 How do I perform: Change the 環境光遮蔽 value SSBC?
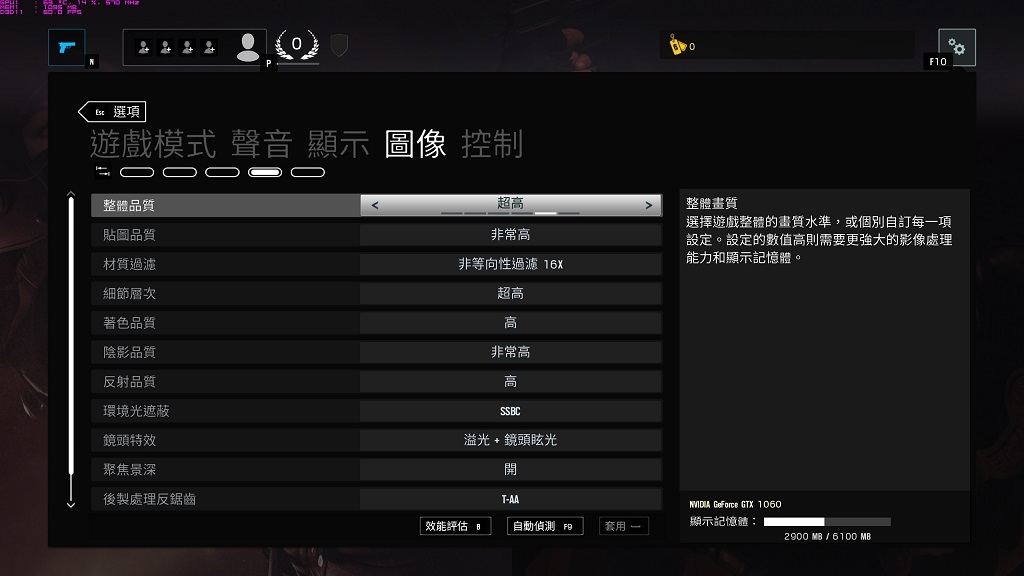pos(511,411)
